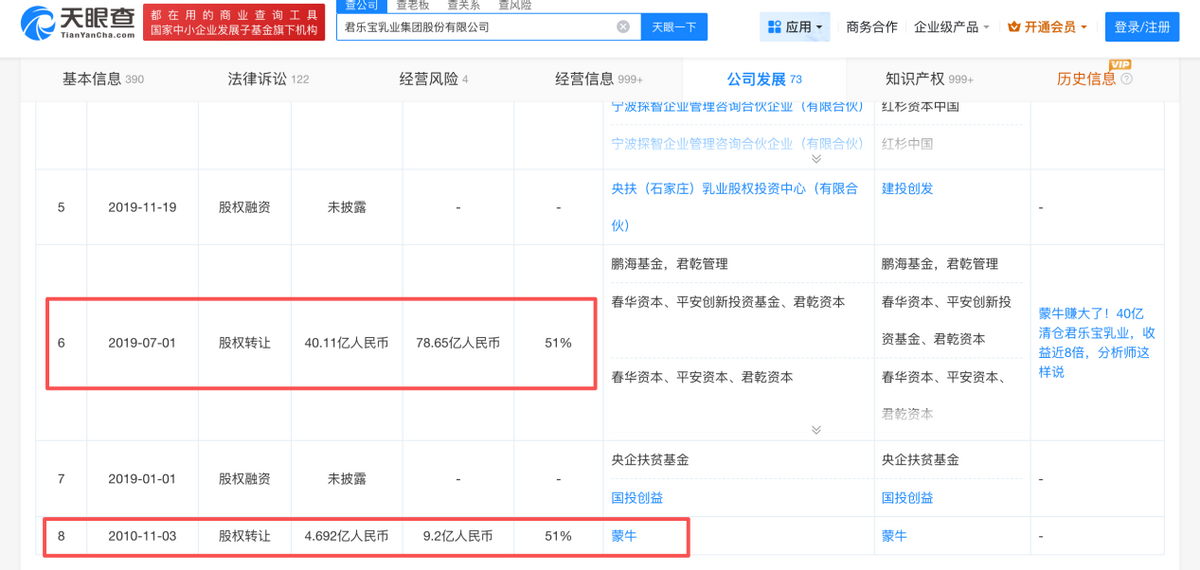Select the date cell 2019-07-01
1200x570 pixels.
click(142, 343)
